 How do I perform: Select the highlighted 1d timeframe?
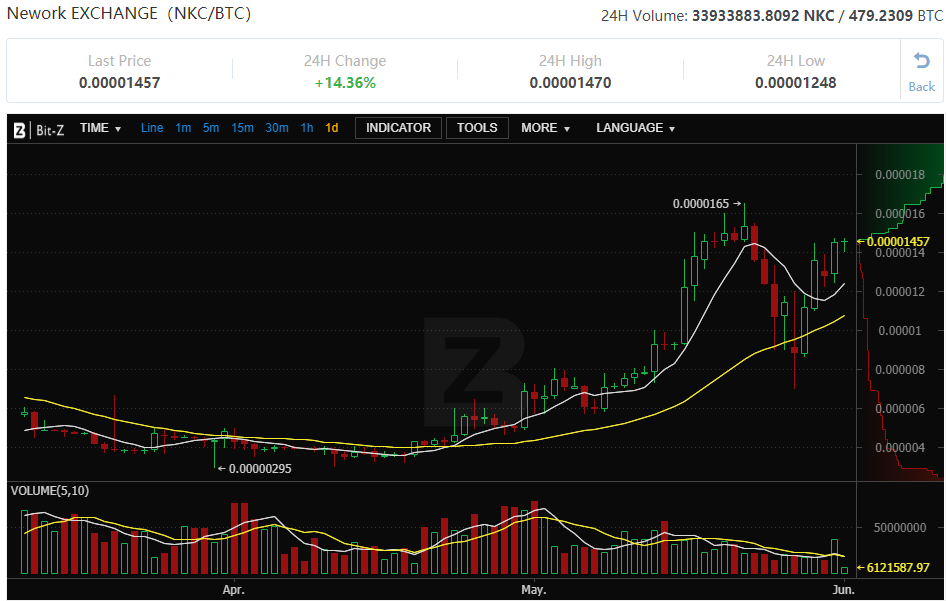point(332,128)
